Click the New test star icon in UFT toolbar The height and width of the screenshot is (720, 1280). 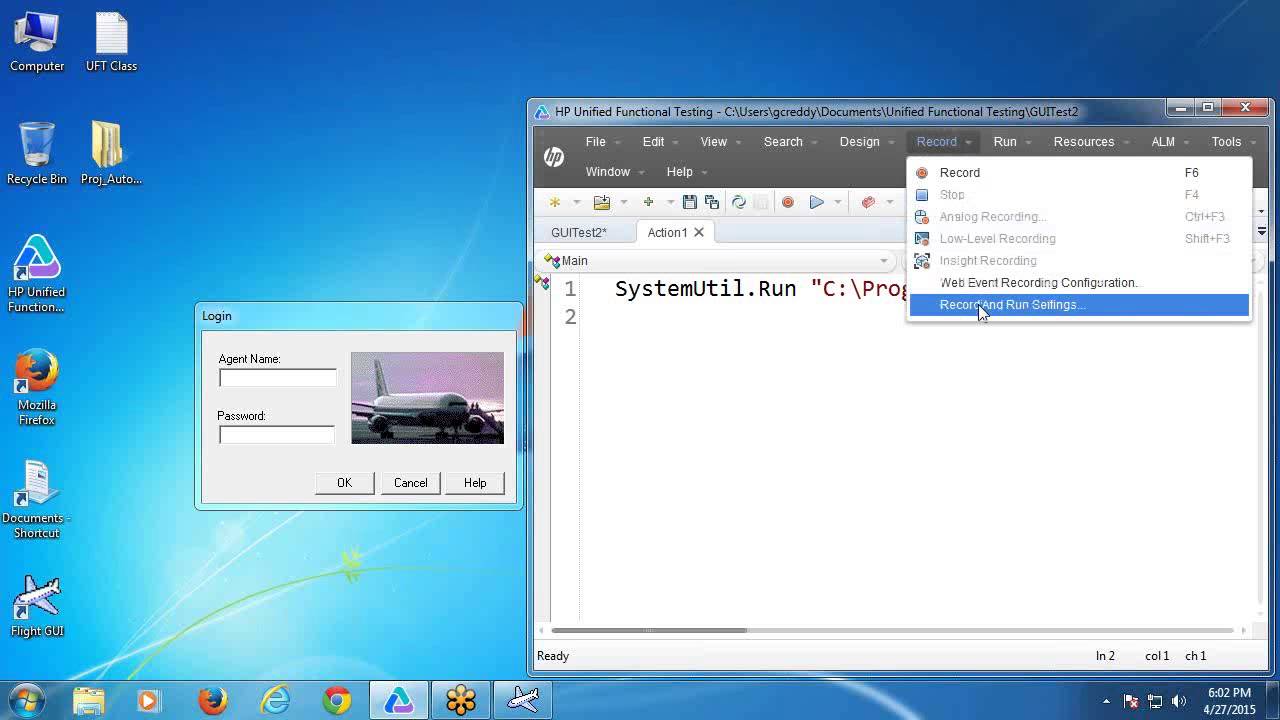pos(555,202)
